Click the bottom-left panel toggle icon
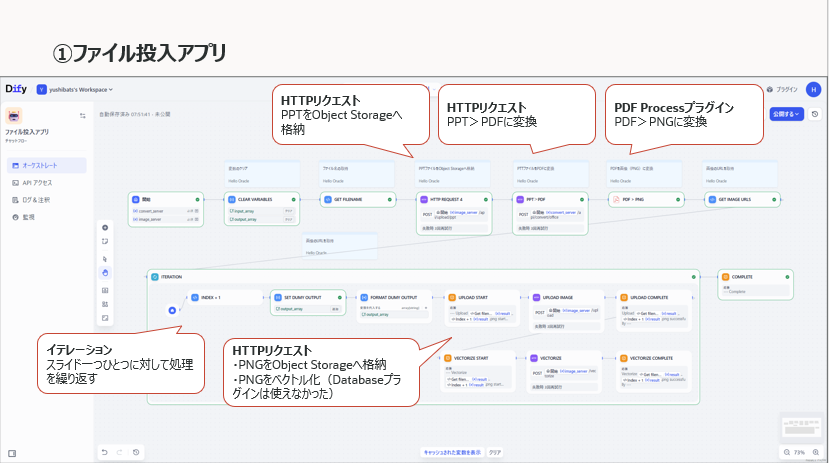829x463 pixels. point(12,453)
